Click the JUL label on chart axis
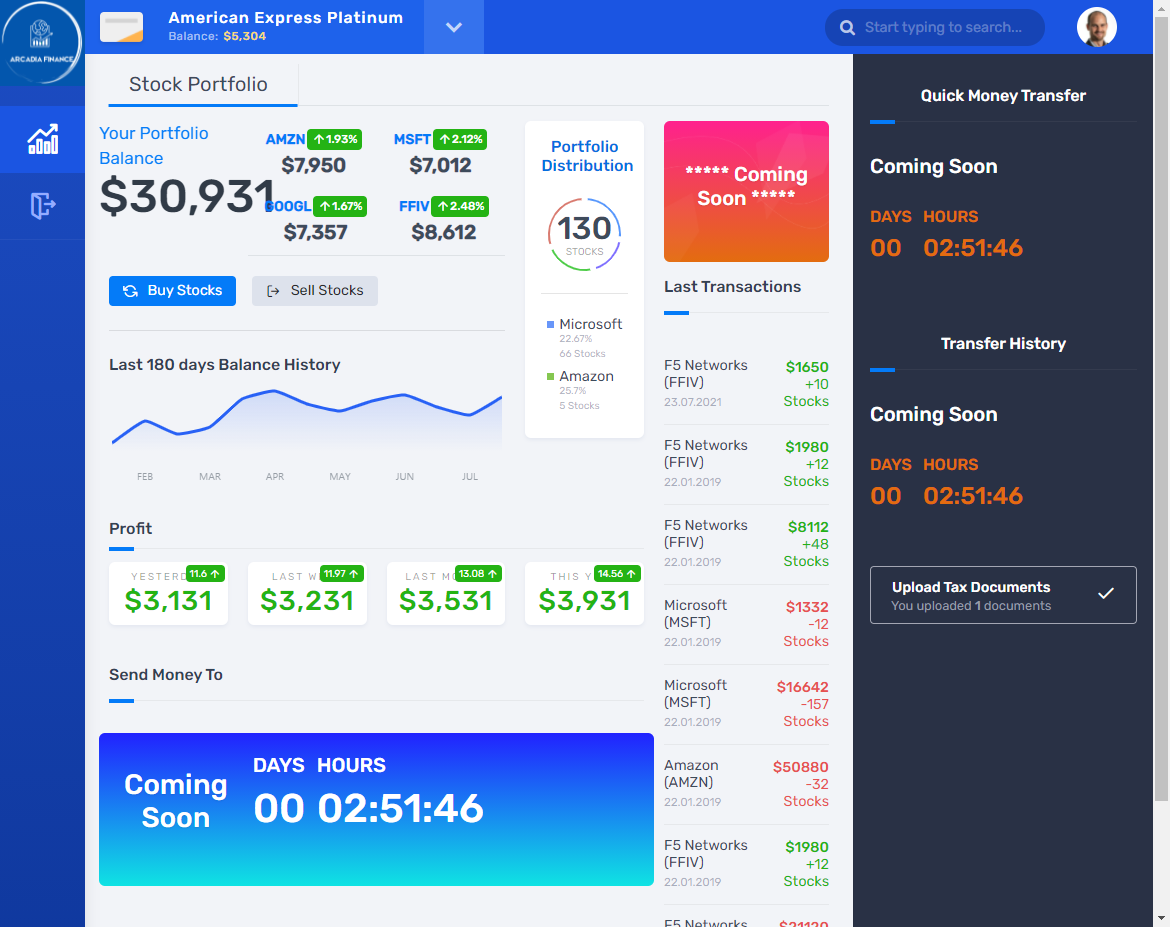The height and width of the screenshot is (927, 1170). tap(469, 477)
